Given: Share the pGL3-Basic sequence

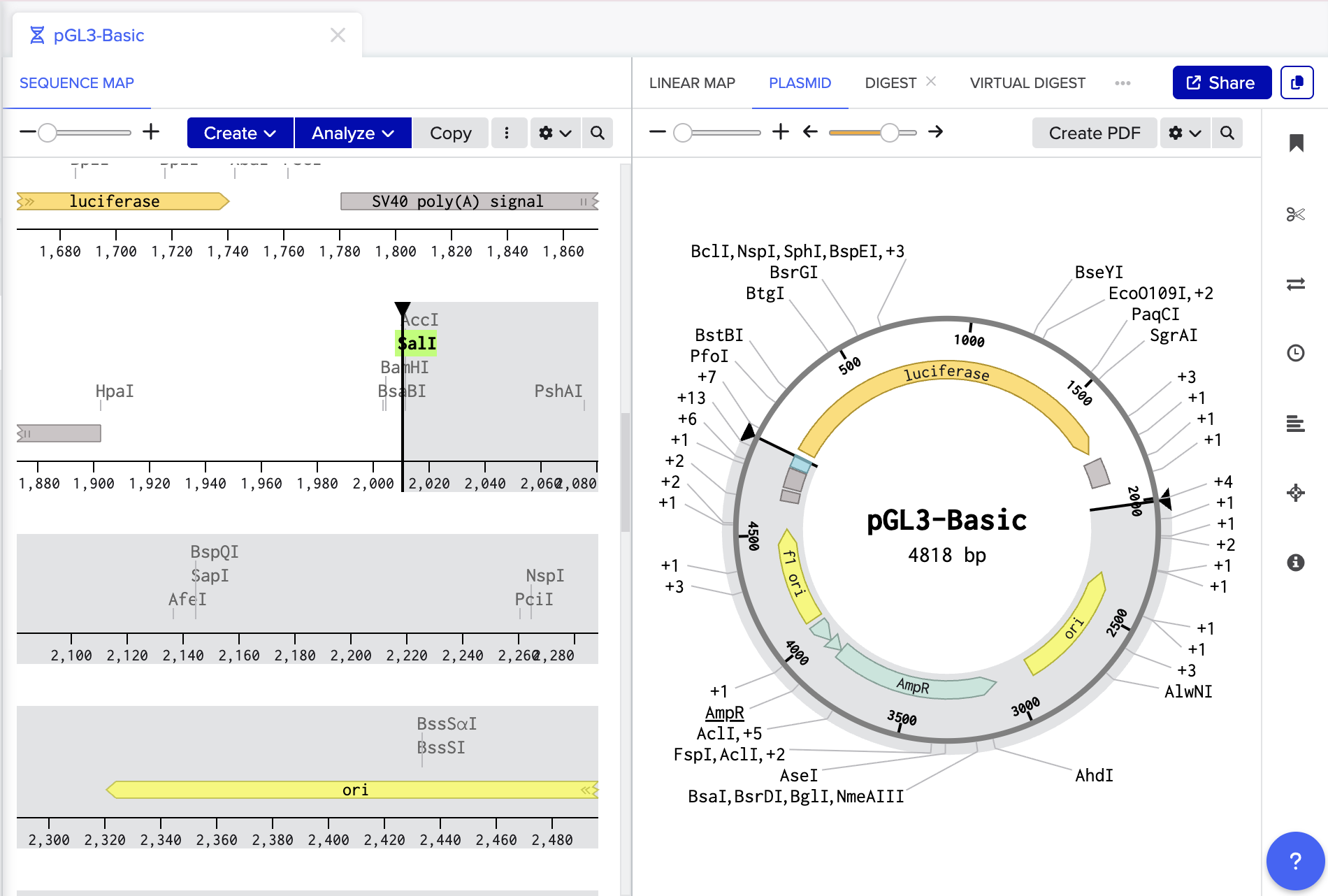Looking at the screenshot, I should pyautogui.click(x=1222, y=82).
